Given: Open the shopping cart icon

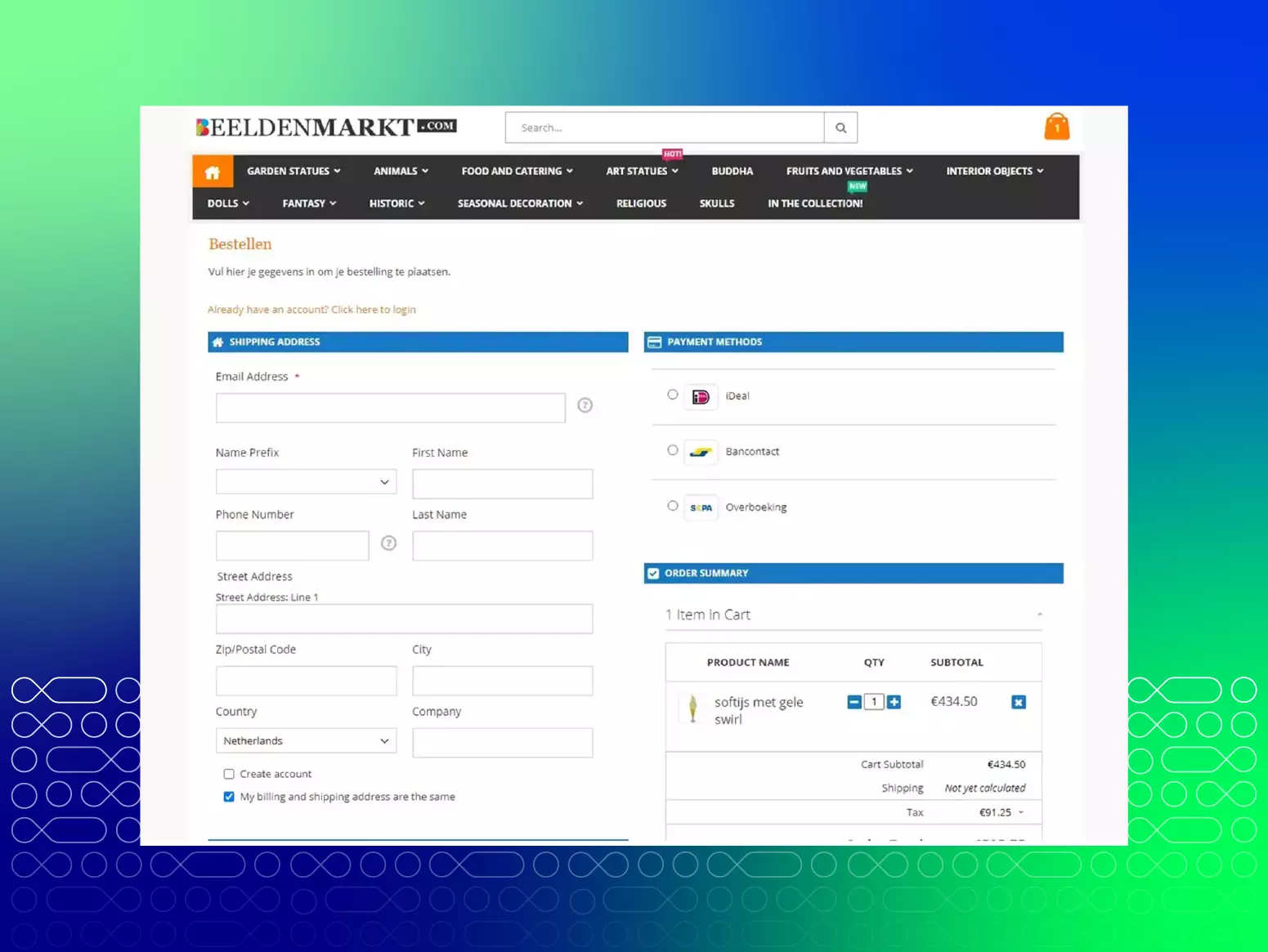Looking at the screenshot, I should click(1056, 126).
